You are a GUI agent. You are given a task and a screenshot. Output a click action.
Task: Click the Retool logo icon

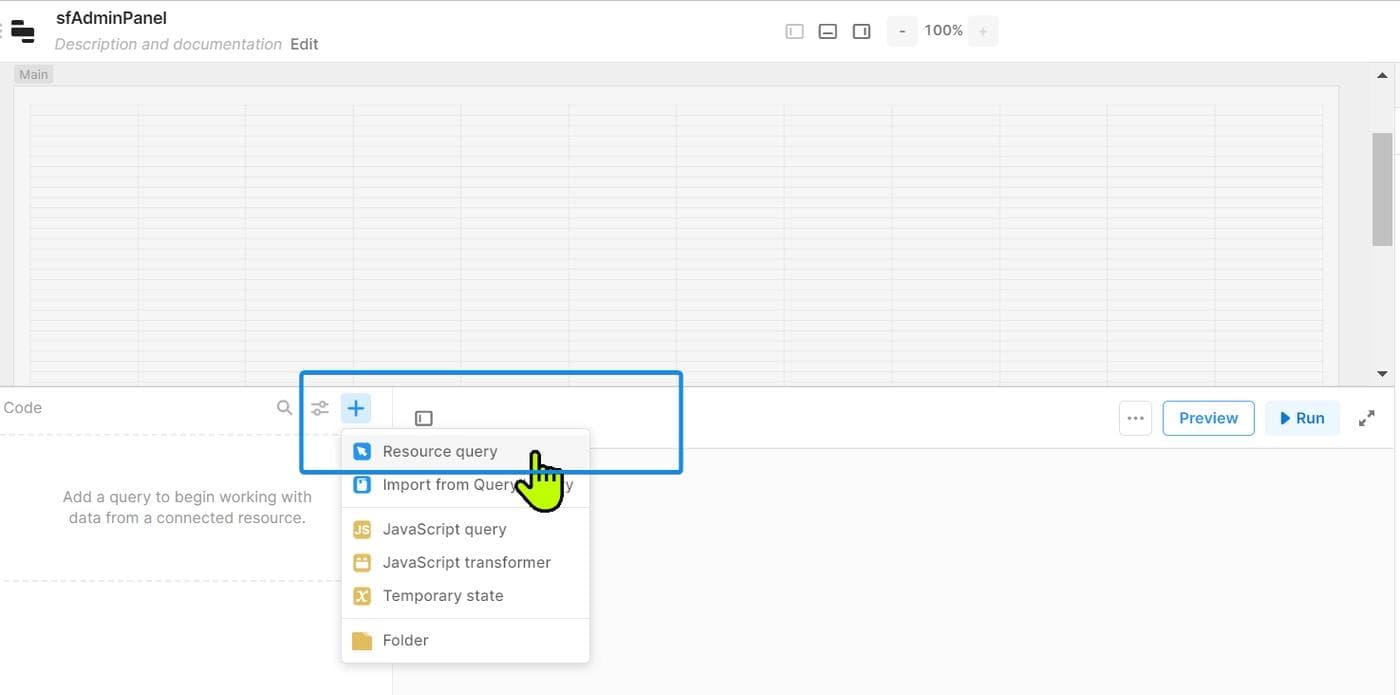[22, 31]
